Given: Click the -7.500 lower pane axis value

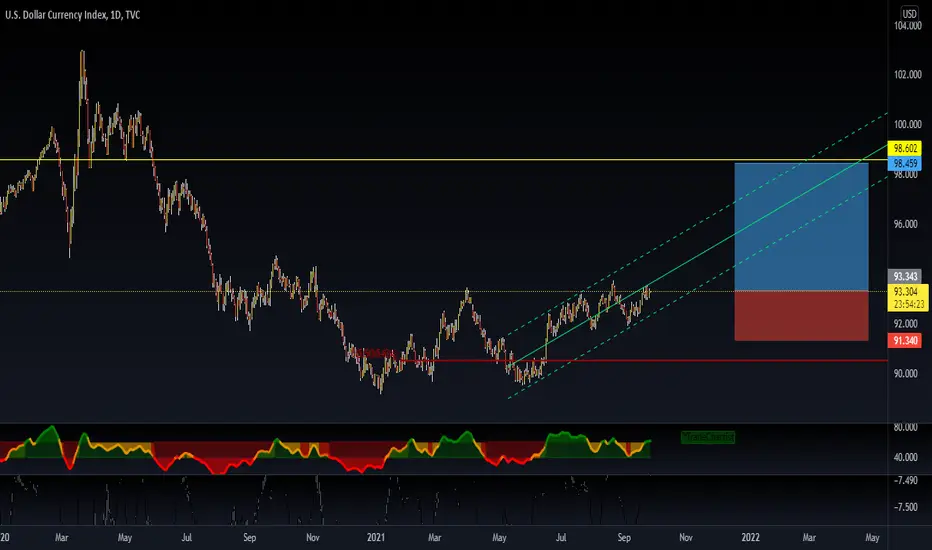Looking at the screenshot, I should (905, 507).
